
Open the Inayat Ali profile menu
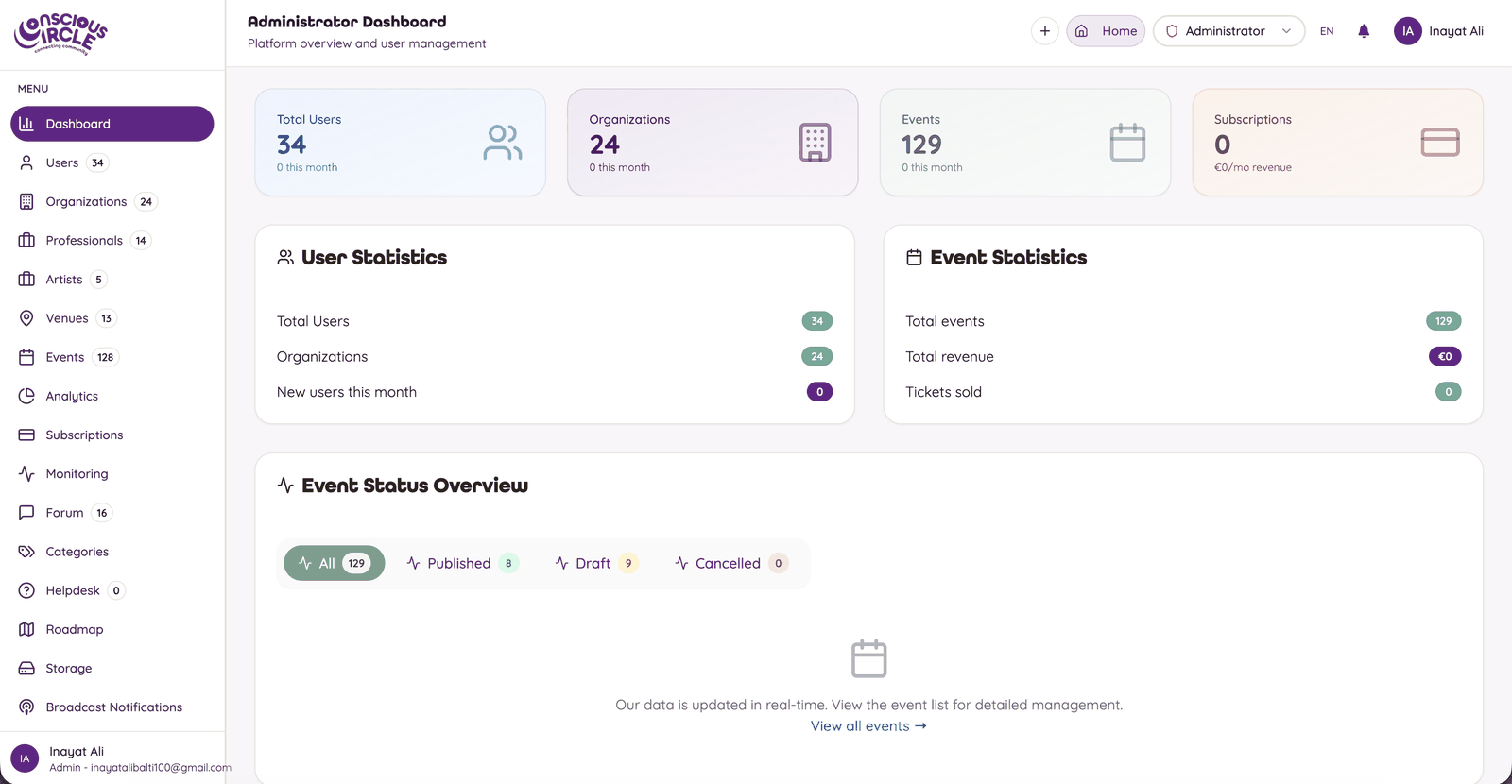click(x=1439, y=31)
